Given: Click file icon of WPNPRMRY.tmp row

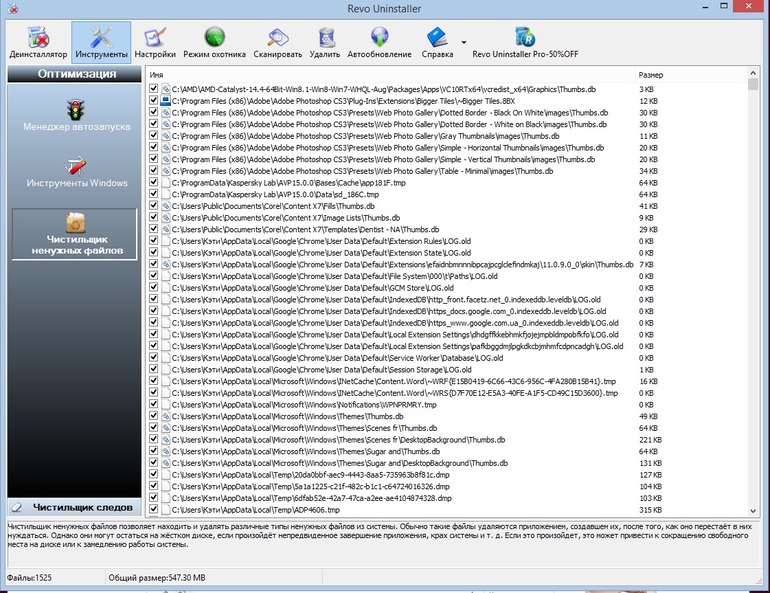Looking at the screenshot, I should click(x=165, y=404).
